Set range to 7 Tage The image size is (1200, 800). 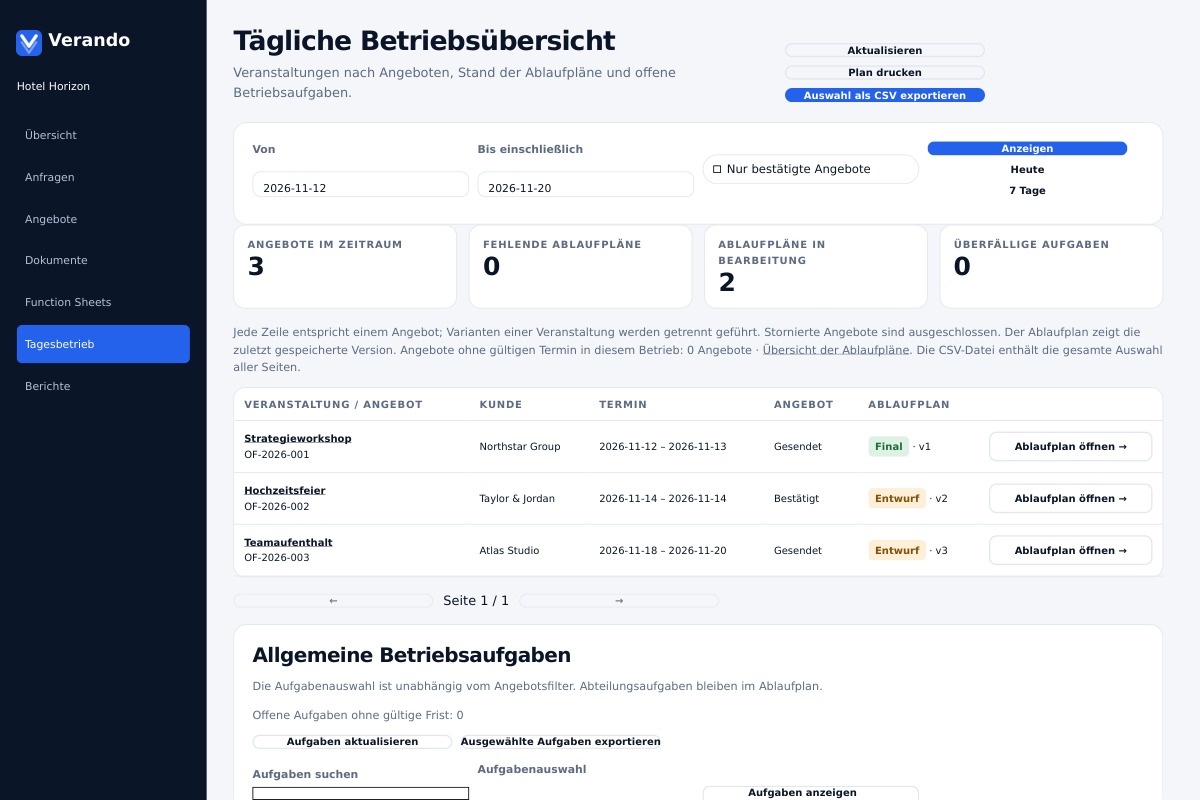pyautogui.click(x=1027, y=190)
